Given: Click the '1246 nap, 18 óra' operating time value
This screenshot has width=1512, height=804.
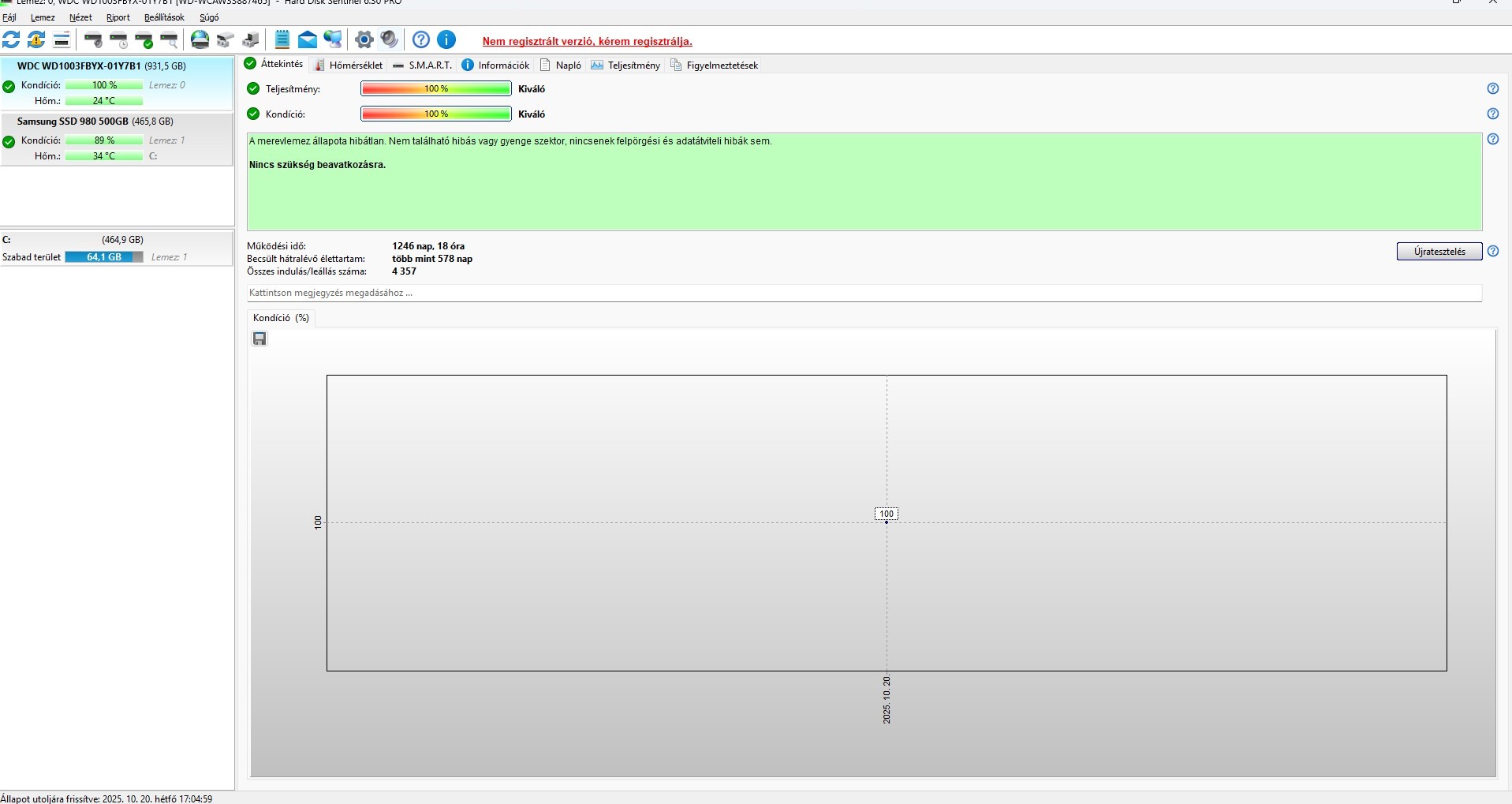Looking at the screenshot, I should coord(428,246).
